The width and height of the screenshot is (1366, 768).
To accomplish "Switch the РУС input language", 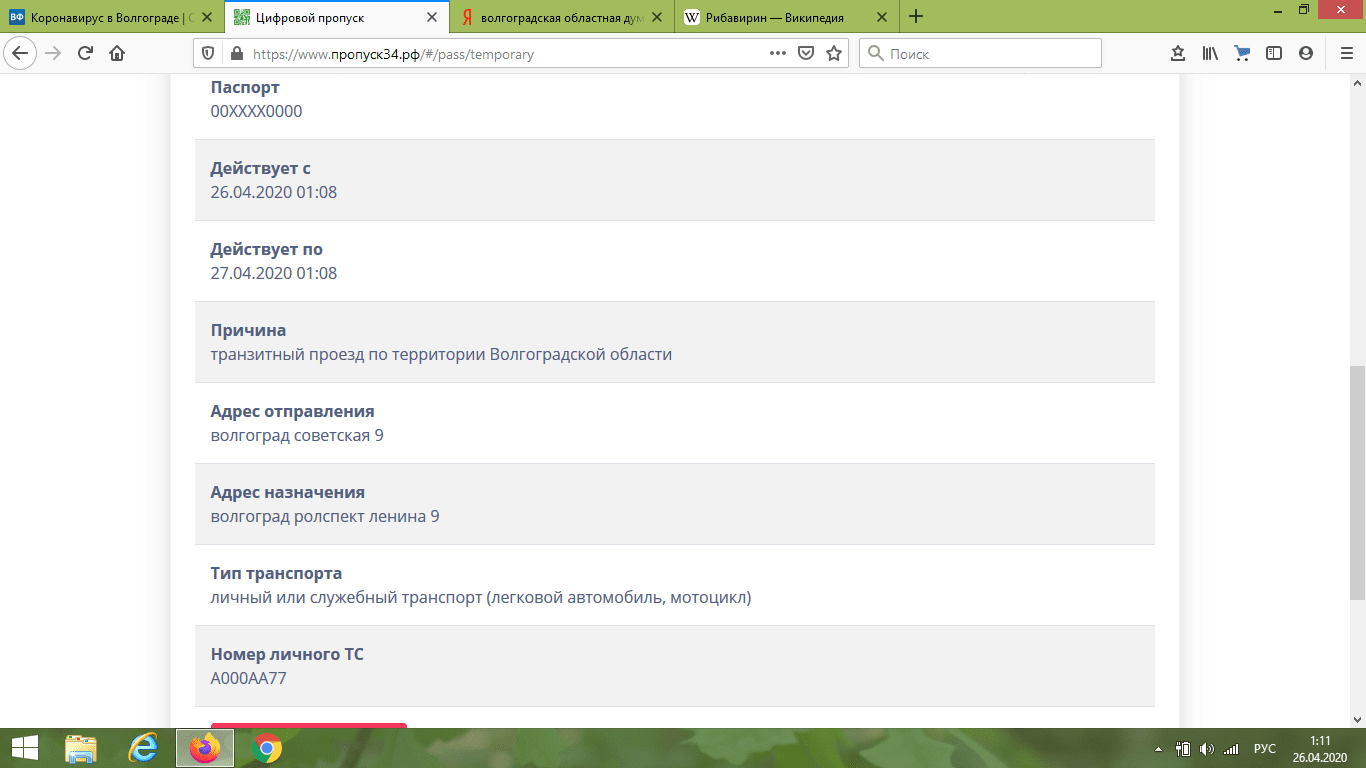I will pyautogui.click(x=1265, y=749).
